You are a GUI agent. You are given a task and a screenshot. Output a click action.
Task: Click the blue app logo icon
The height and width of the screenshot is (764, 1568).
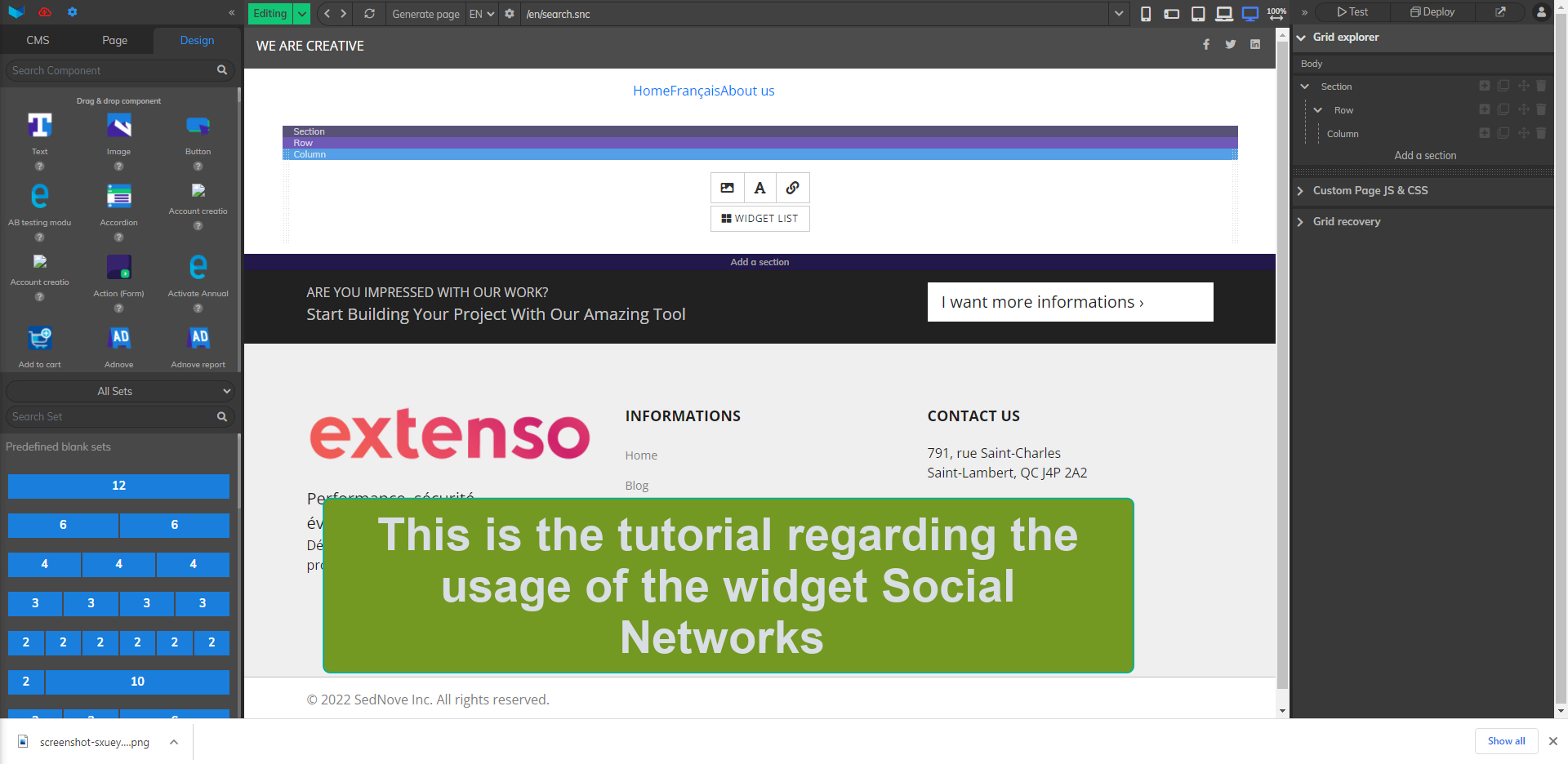[x=16, y=12]
